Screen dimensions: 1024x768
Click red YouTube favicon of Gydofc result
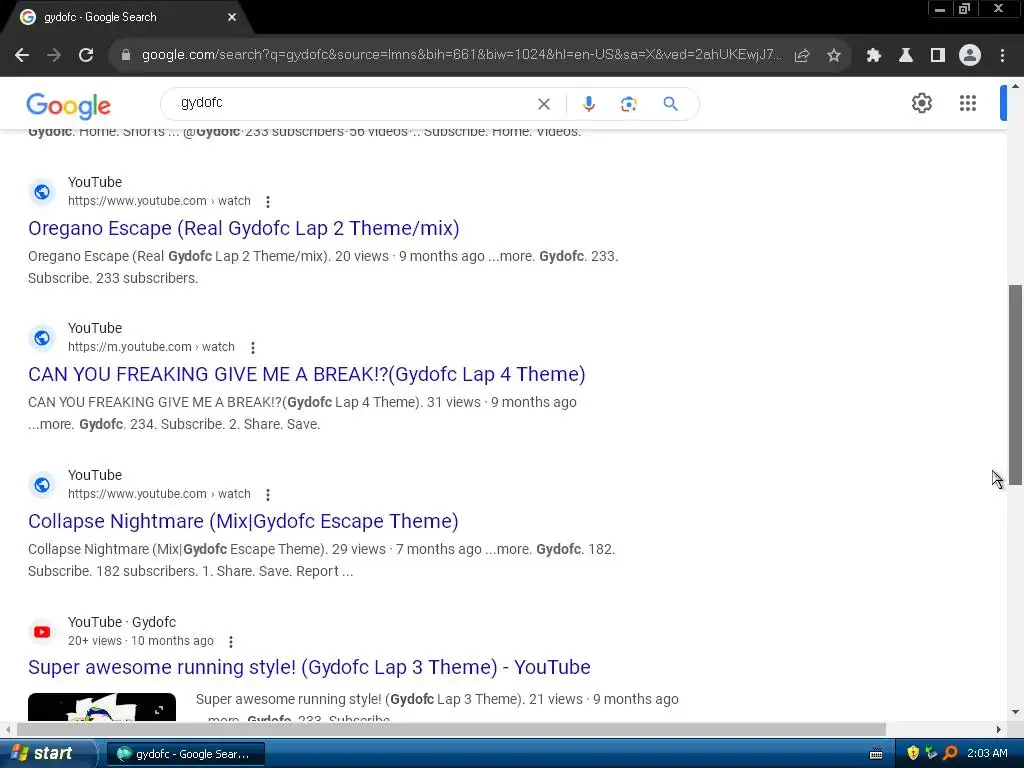pos(42,632)
